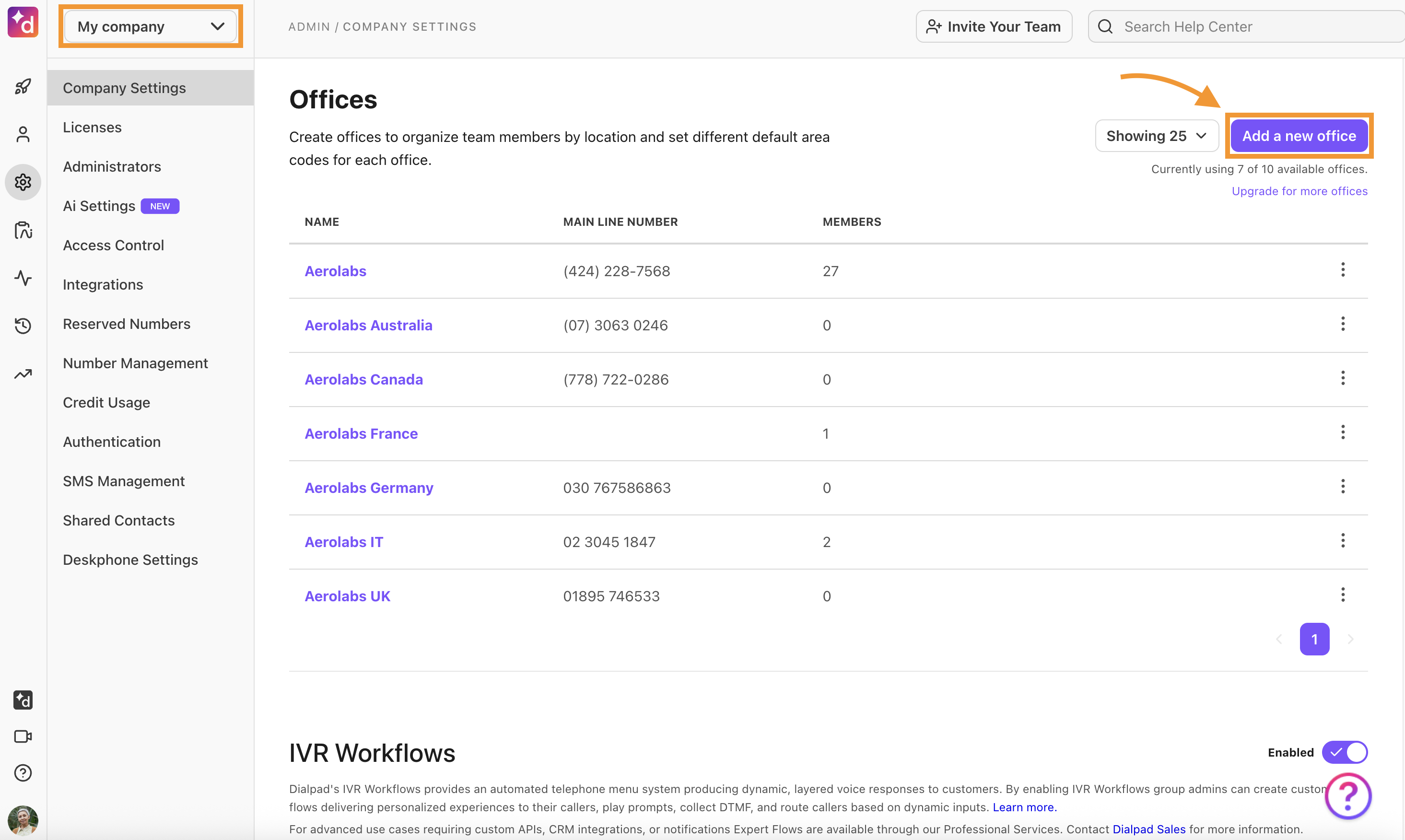Open options menu for Aerolabs IT row
The width and height of the screenshot is (1405, 840).
(x=1343, y=541)
